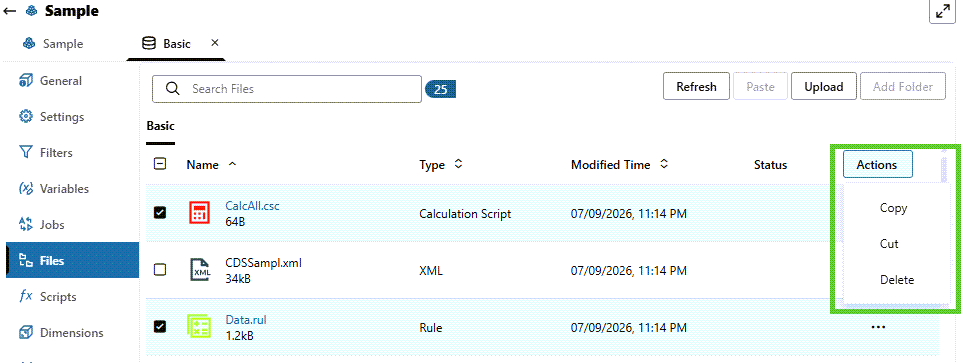The width and height of the screenshot is (961, 363).
Task: Click the Add Folder button
Action: (x=903, y=86)
